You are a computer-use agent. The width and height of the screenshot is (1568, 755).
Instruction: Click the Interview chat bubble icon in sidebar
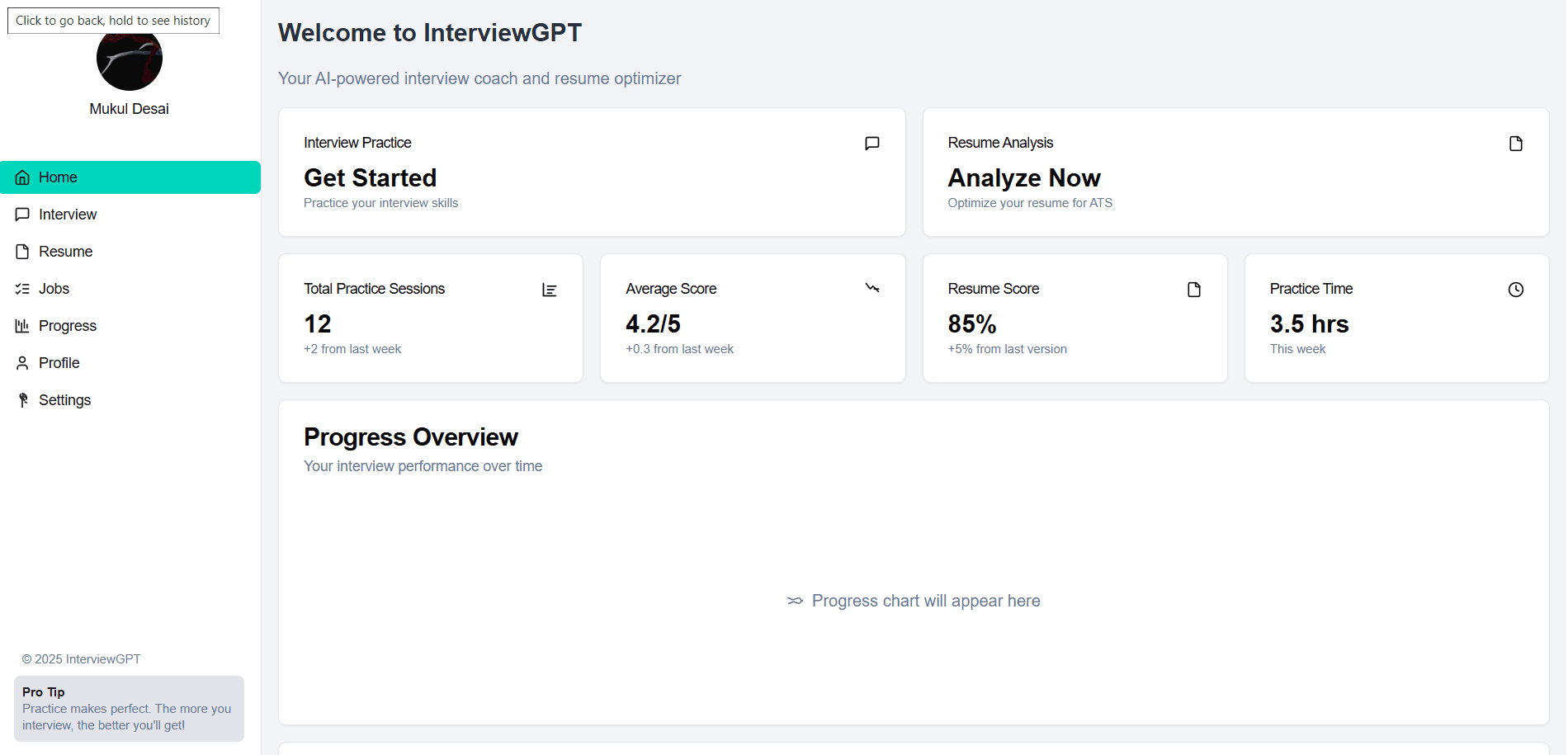coord(22,215)
